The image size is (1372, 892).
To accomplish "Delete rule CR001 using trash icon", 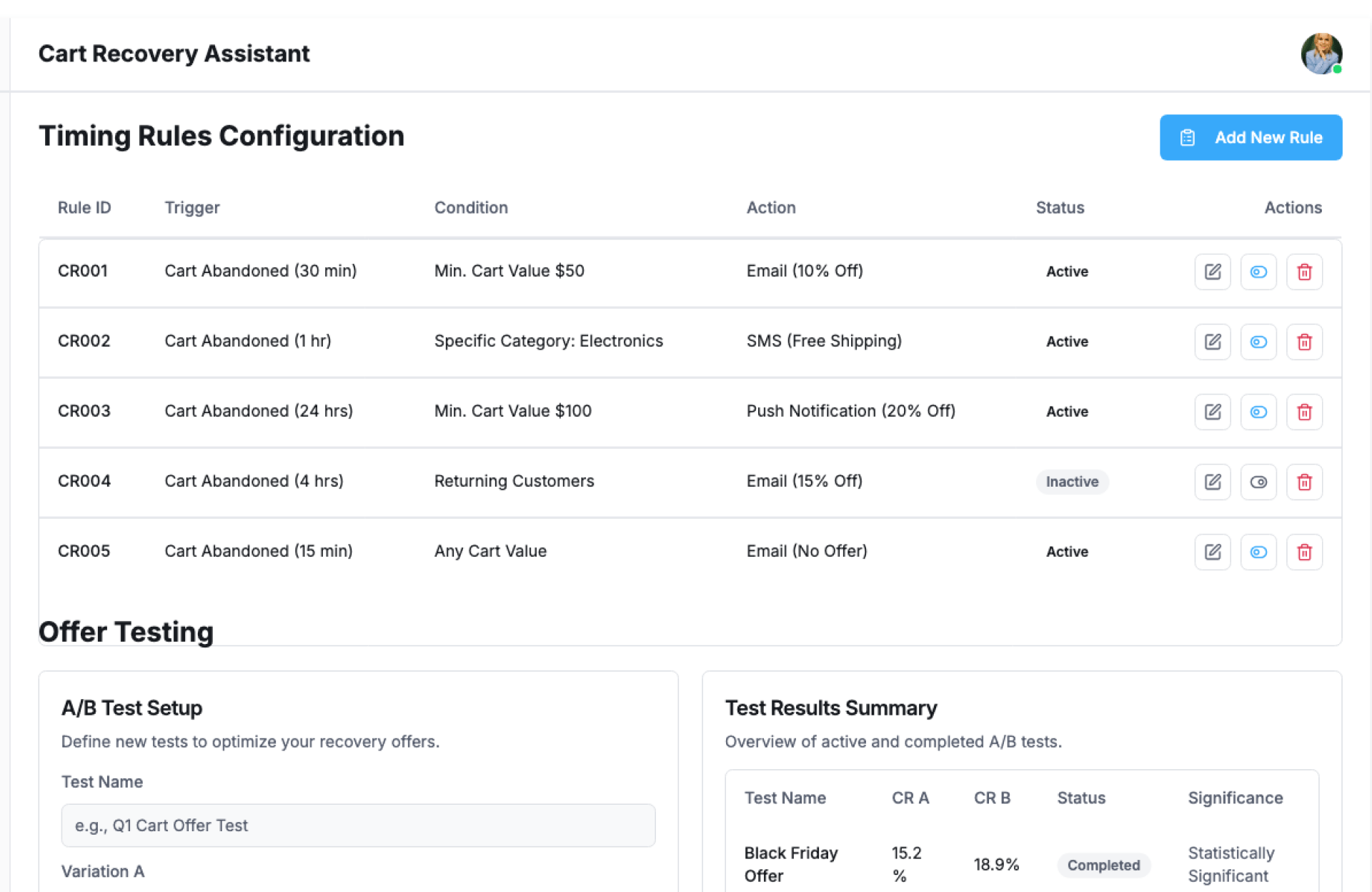I will pos(1303,272).
